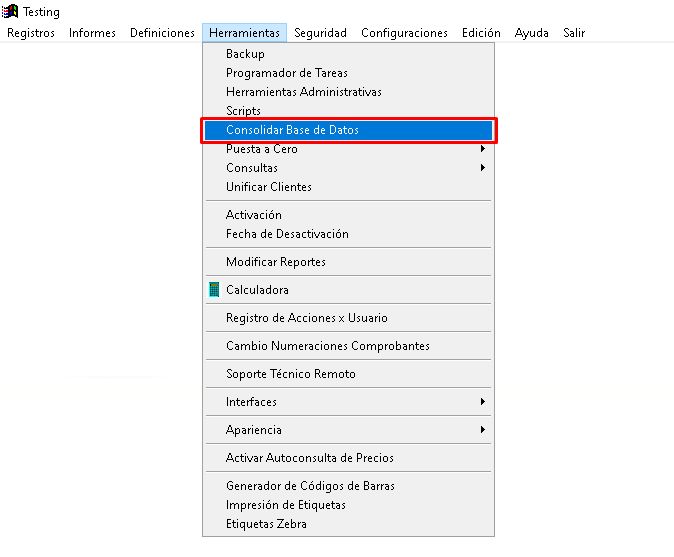Viewport: 674px width, 557px height.
Task: Launch Soporte Técnico Remoto
Action: pos(290,374)
